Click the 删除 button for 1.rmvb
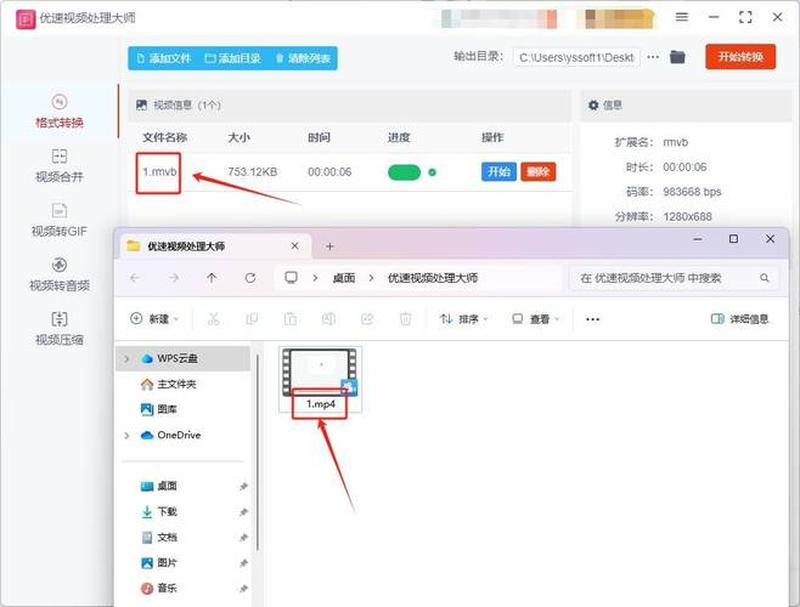 point(538,171)
